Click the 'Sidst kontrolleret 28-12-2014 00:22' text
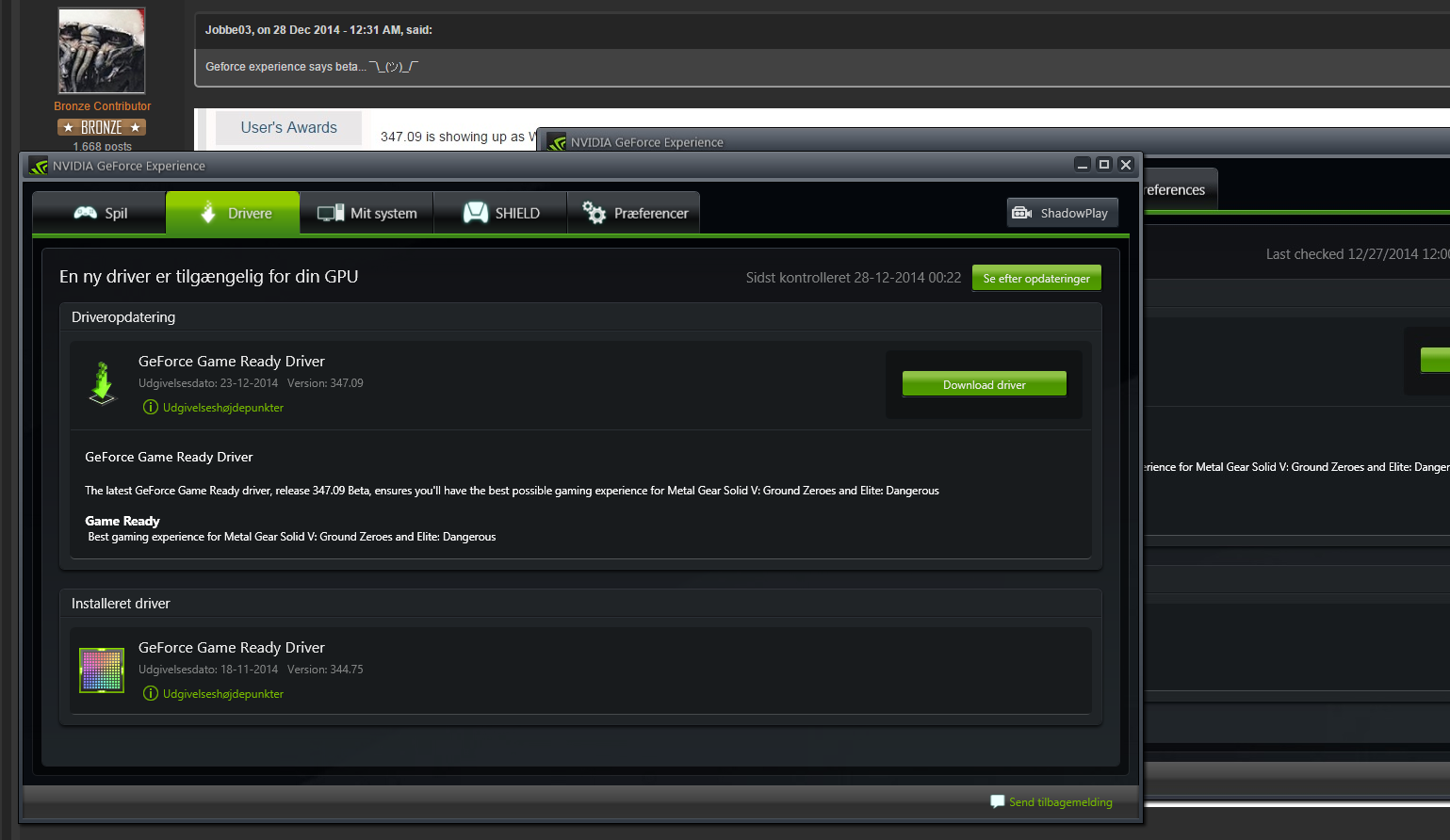 pyautogui.click(x=854, y=278)
